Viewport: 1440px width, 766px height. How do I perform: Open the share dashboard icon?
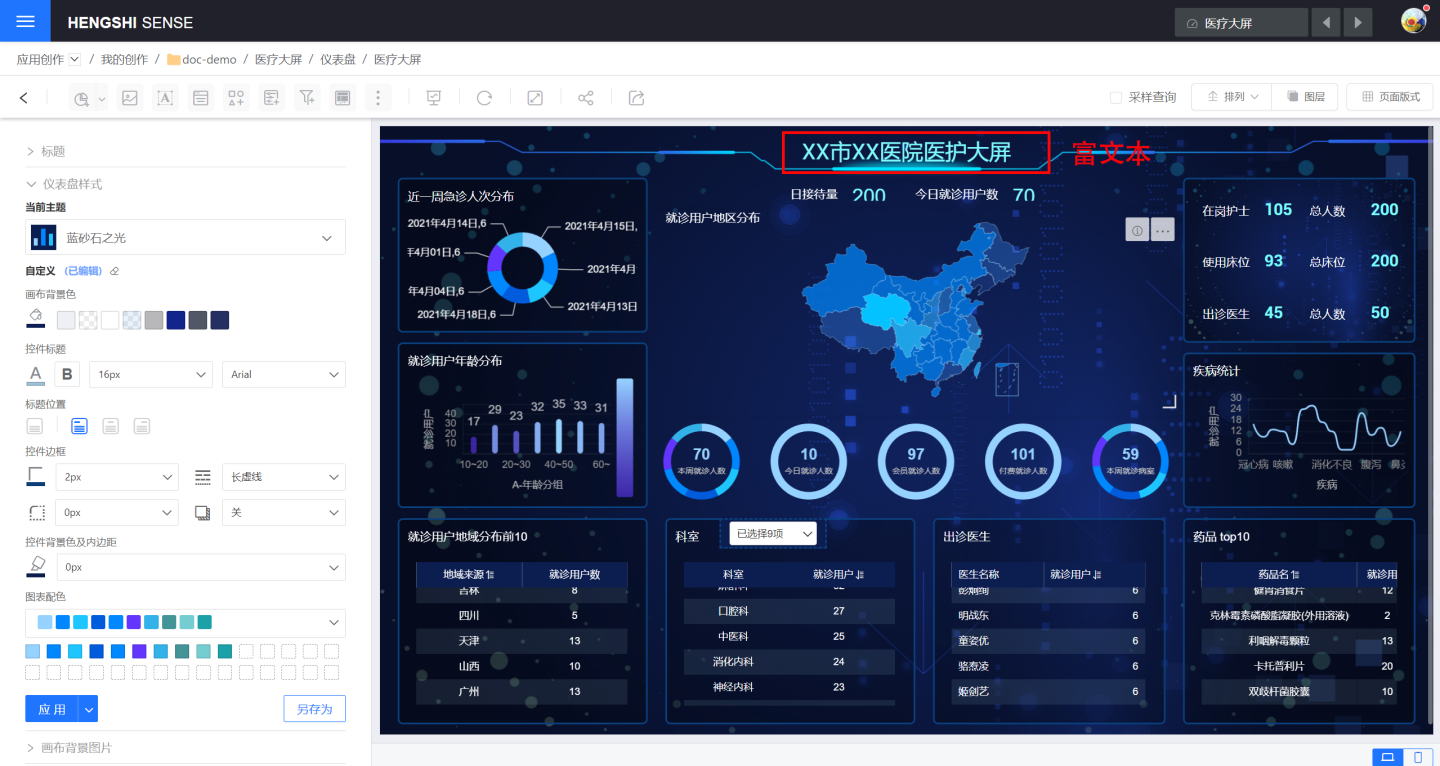(x=586, y=98)
